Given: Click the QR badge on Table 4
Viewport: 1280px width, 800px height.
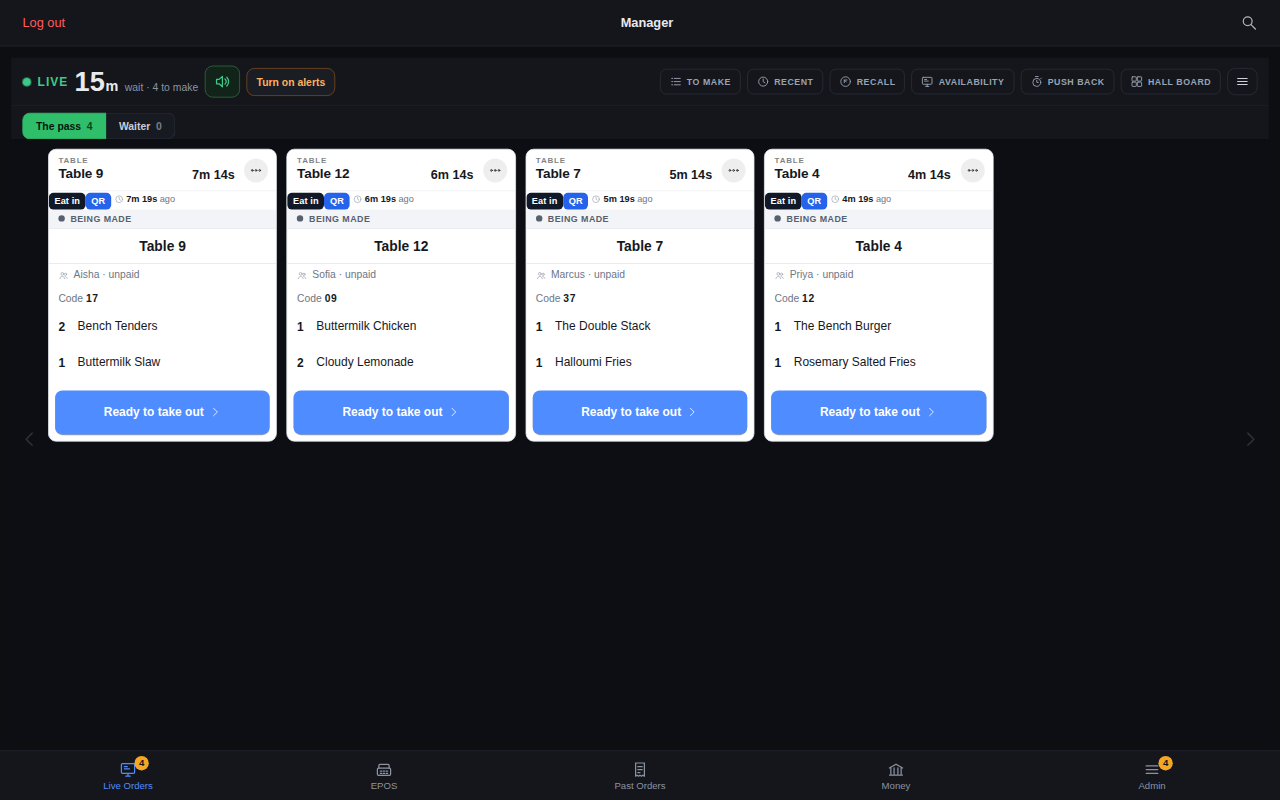Looking at the screenshot, I should pyautogui.click(x=815, y=201).
